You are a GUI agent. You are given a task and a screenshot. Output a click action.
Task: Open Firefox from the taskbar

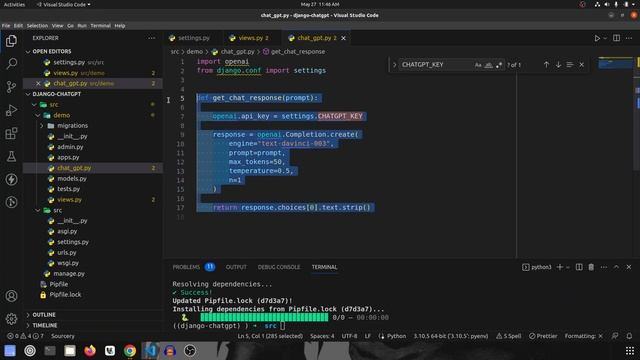point(90,351)
